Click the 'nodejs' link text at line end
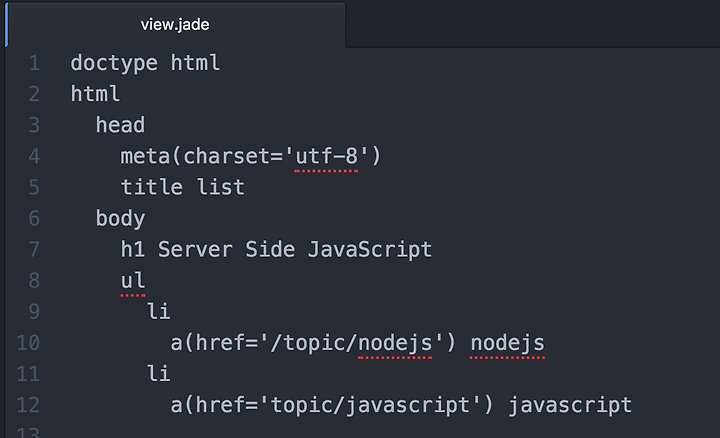 coord(507,343)
